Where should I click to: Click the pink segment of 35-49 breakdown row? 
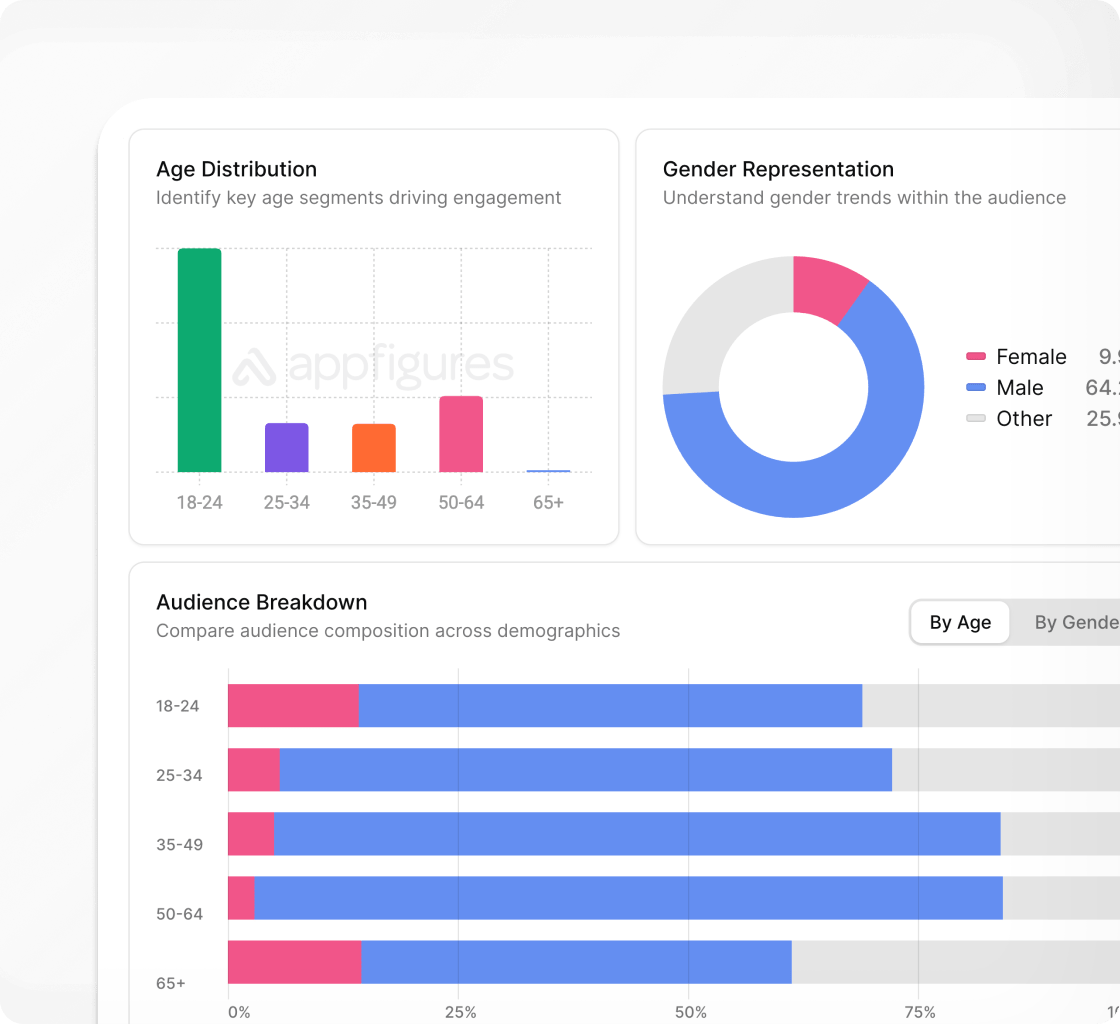251,833
